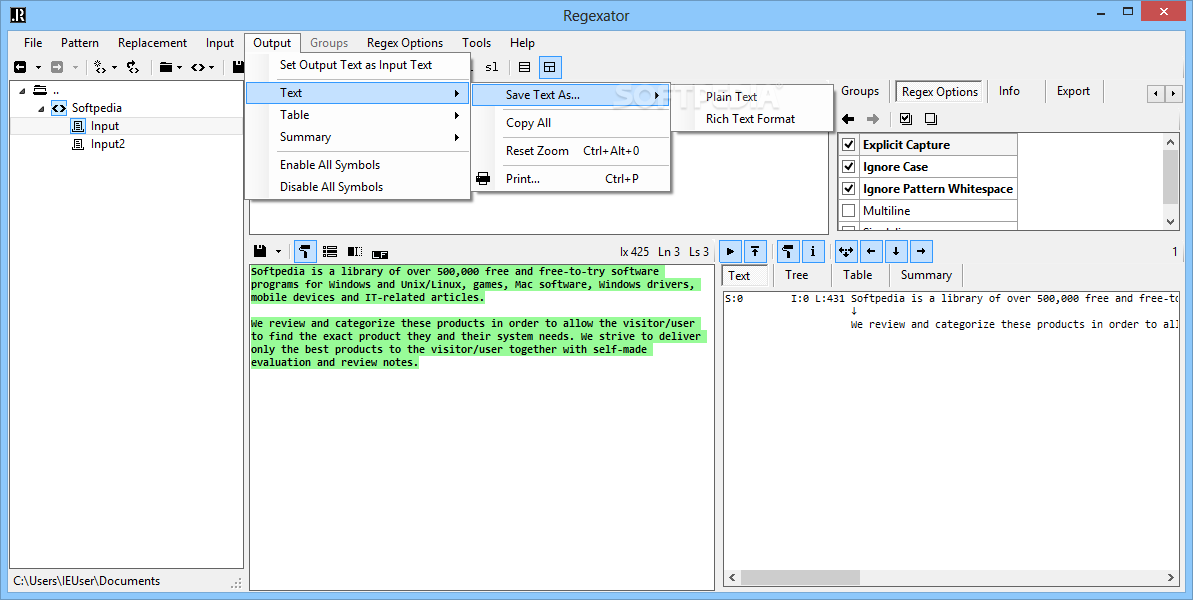Viewport: 1193px width, 600px height.
Task: Click the right arrow button in output toolbar
Action: pyautogui.click(x=921, y=251)
